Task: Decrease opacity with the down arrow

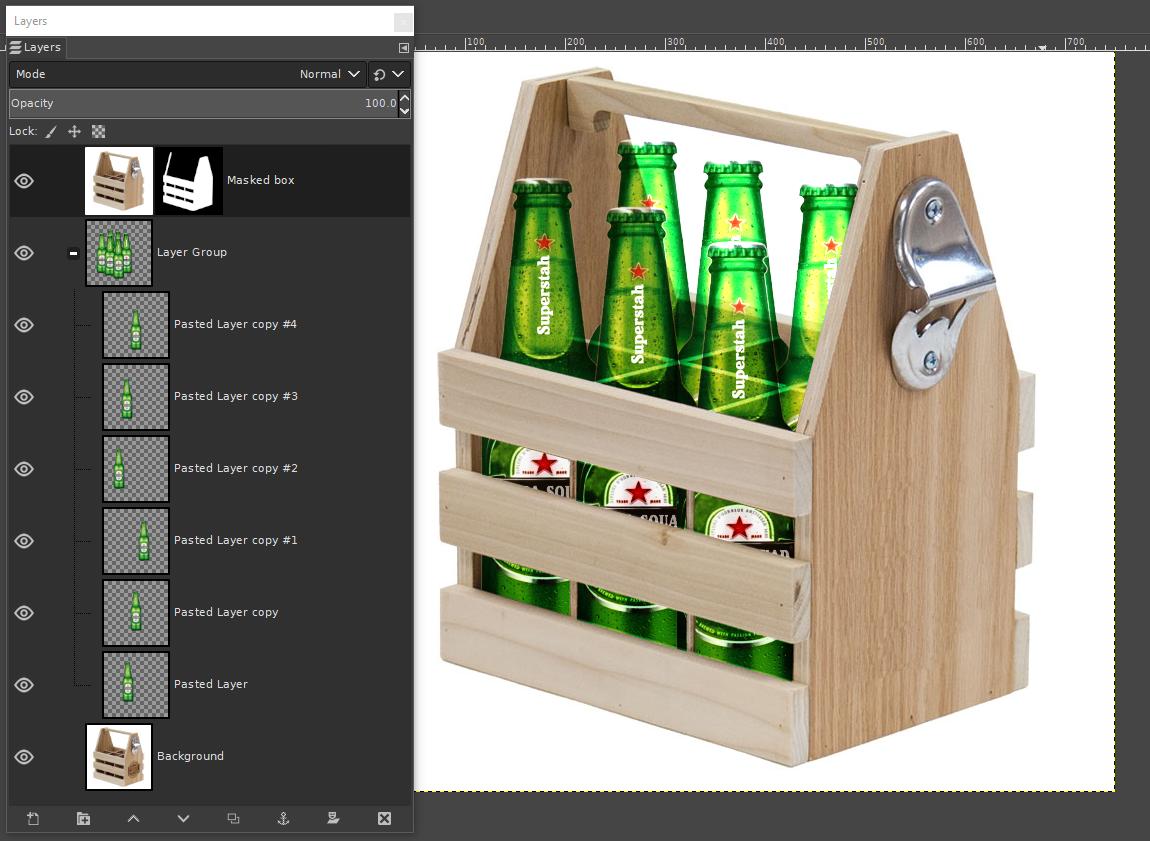Action: click(x=404, y=111)
